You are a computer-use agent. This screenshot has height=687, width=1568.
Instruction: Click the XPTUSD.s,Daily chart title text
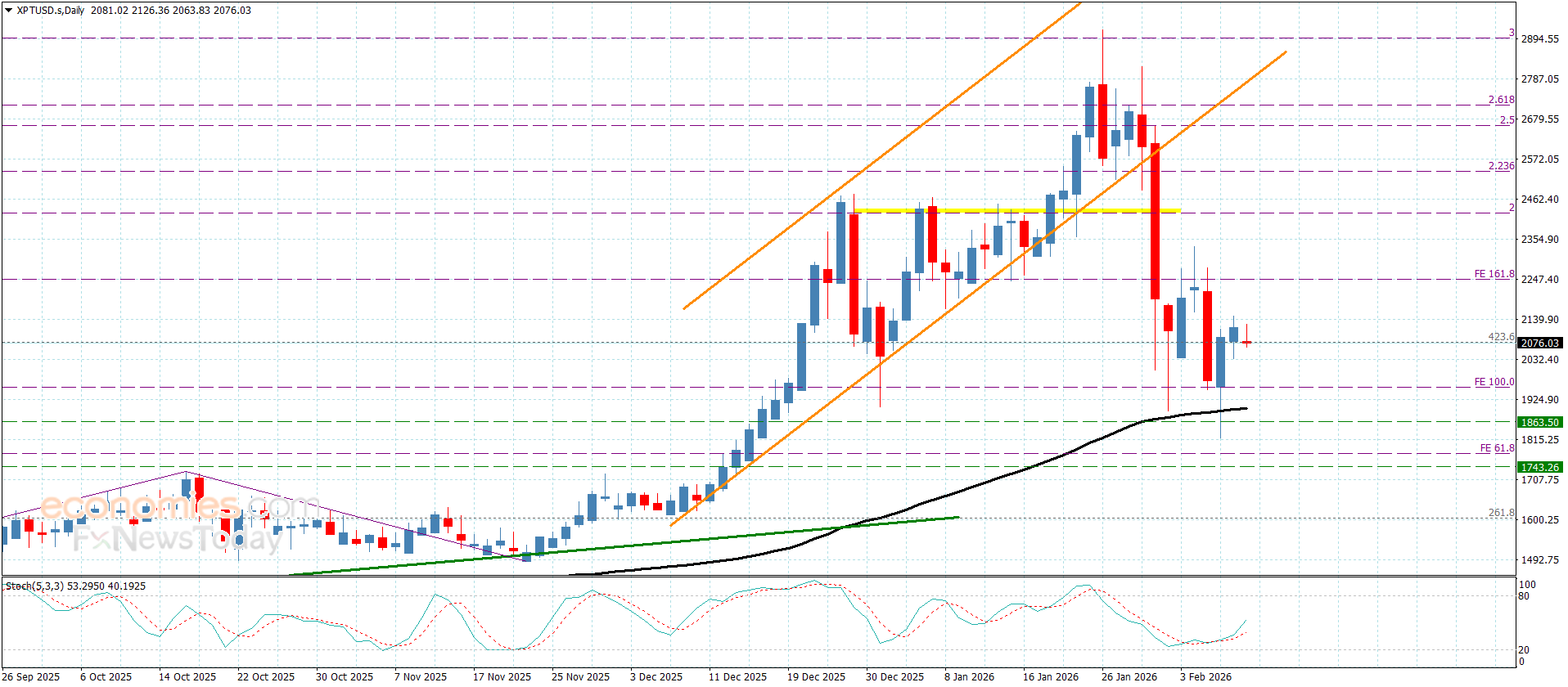(x=51, y=11)
